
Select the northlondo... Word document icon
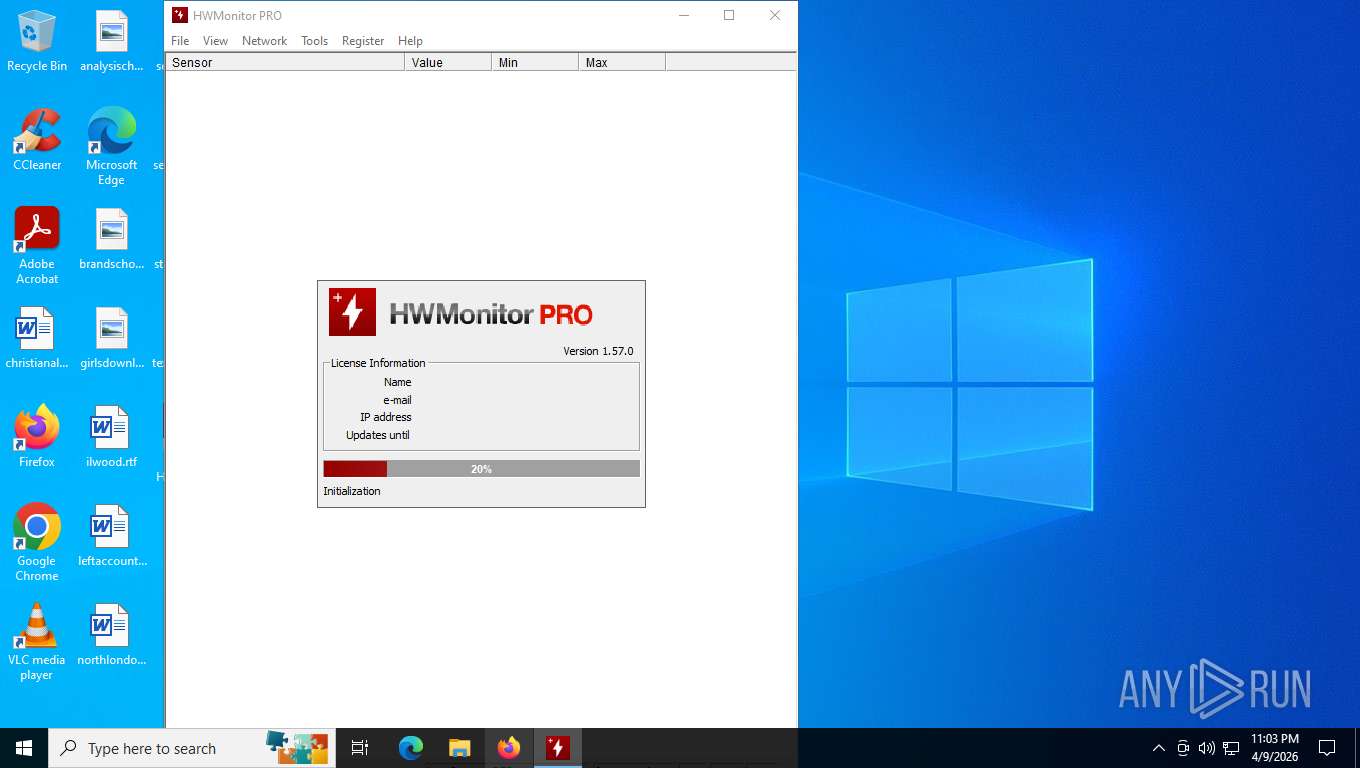111,635
